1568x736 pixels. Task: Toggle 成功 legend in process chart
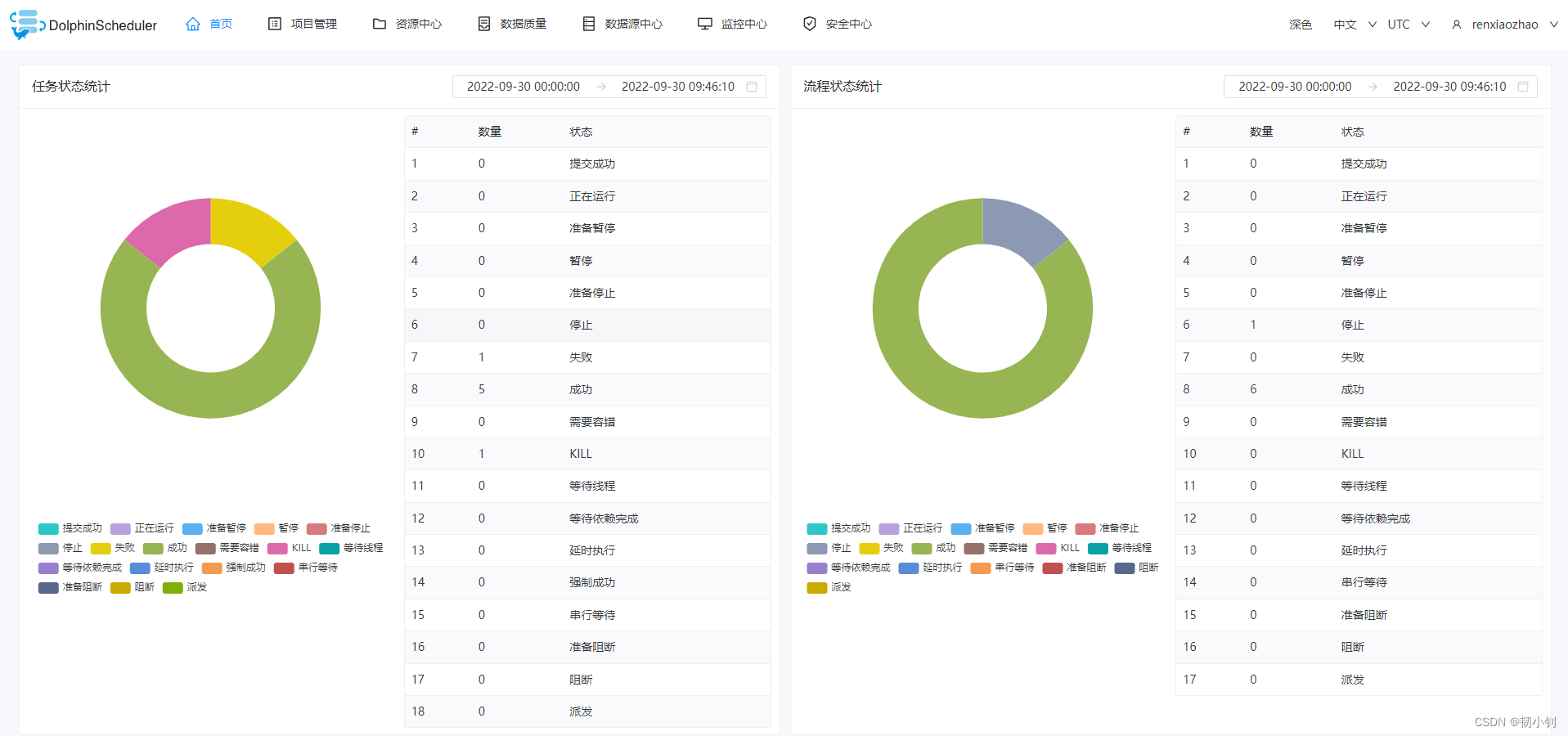934,548
